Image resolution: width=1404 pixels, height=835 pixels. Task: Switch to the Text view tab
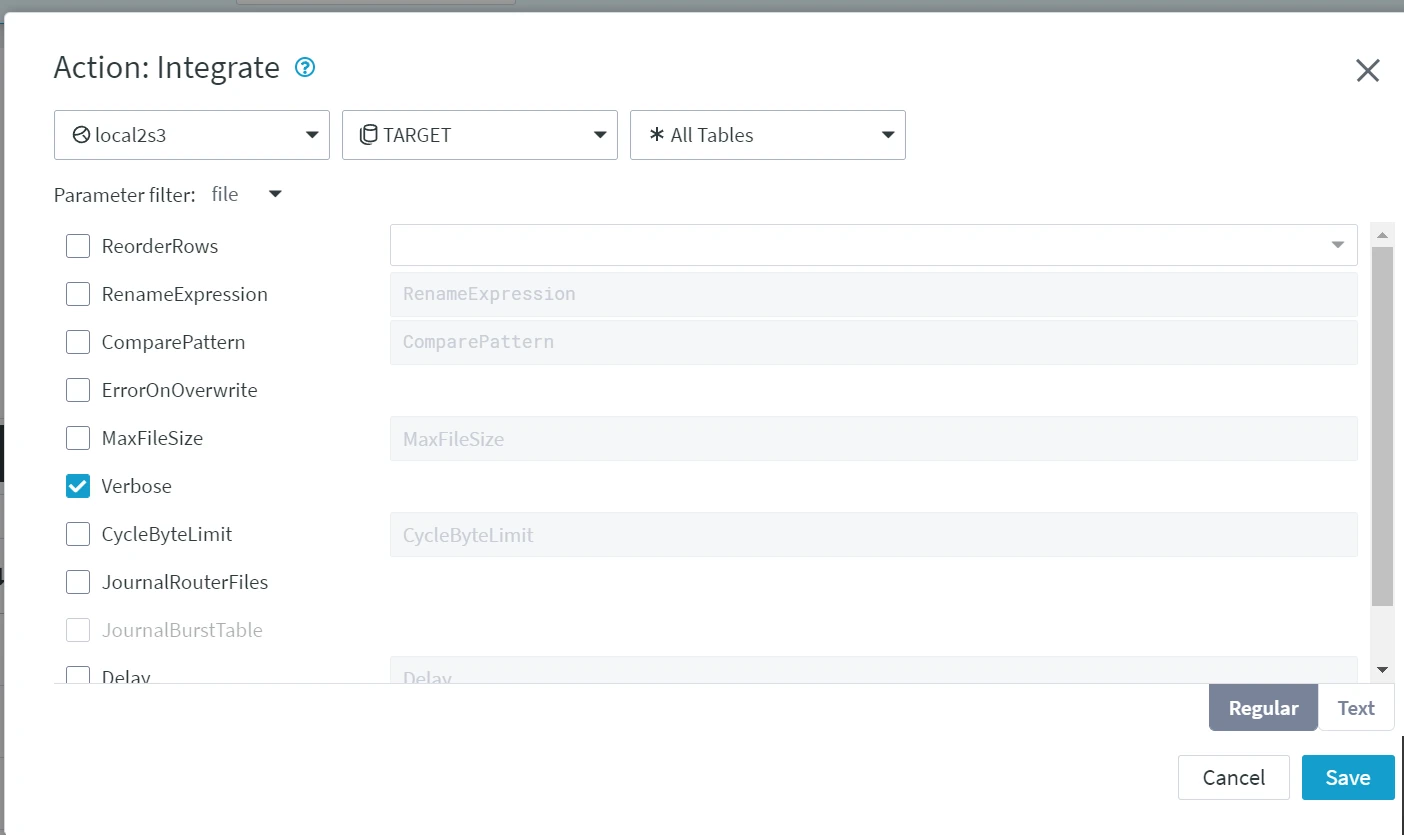(1356, 708)
